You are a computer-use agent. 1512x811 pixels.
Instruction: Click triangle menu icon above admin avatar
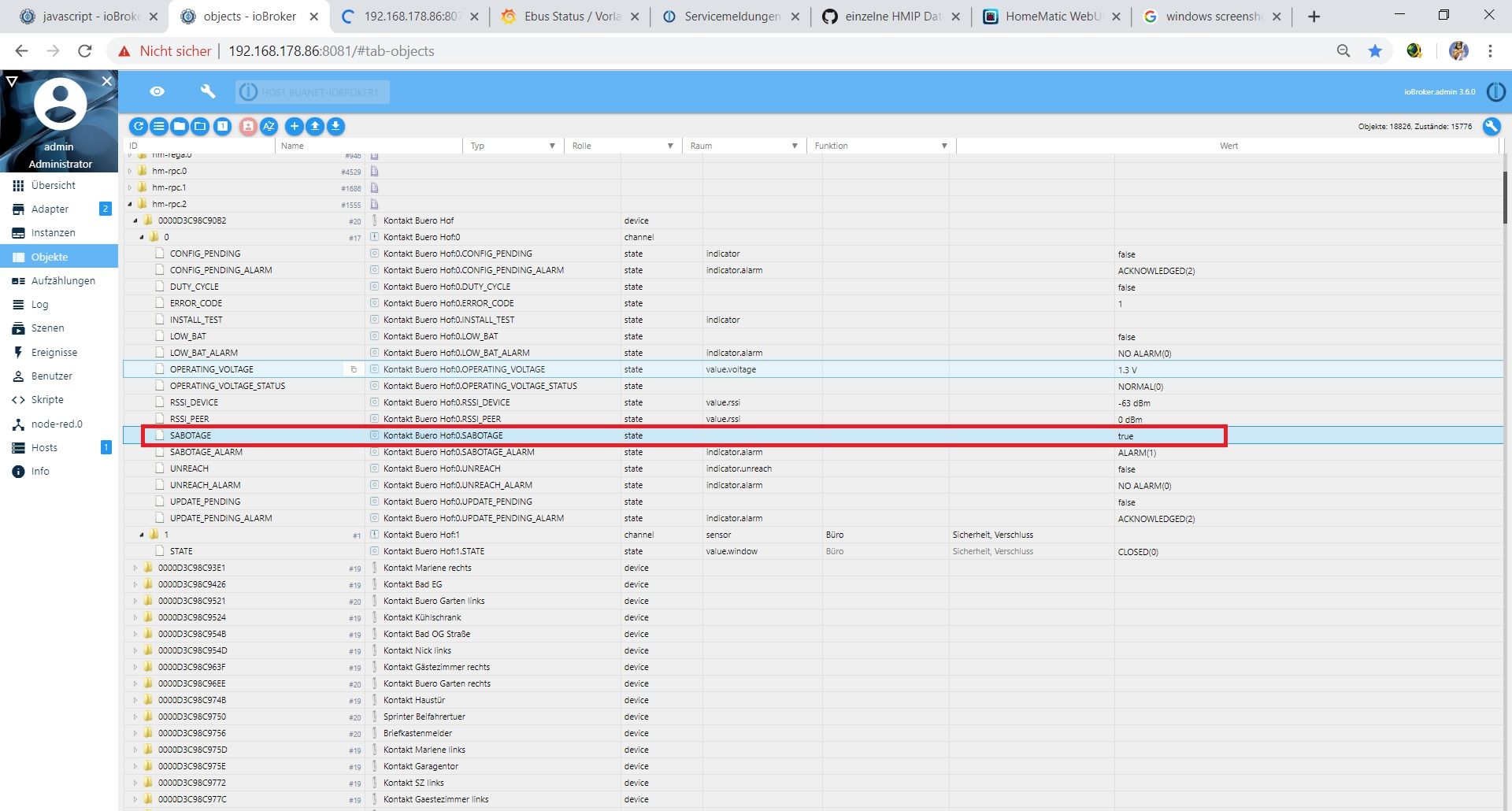click(x=11, y=81)
